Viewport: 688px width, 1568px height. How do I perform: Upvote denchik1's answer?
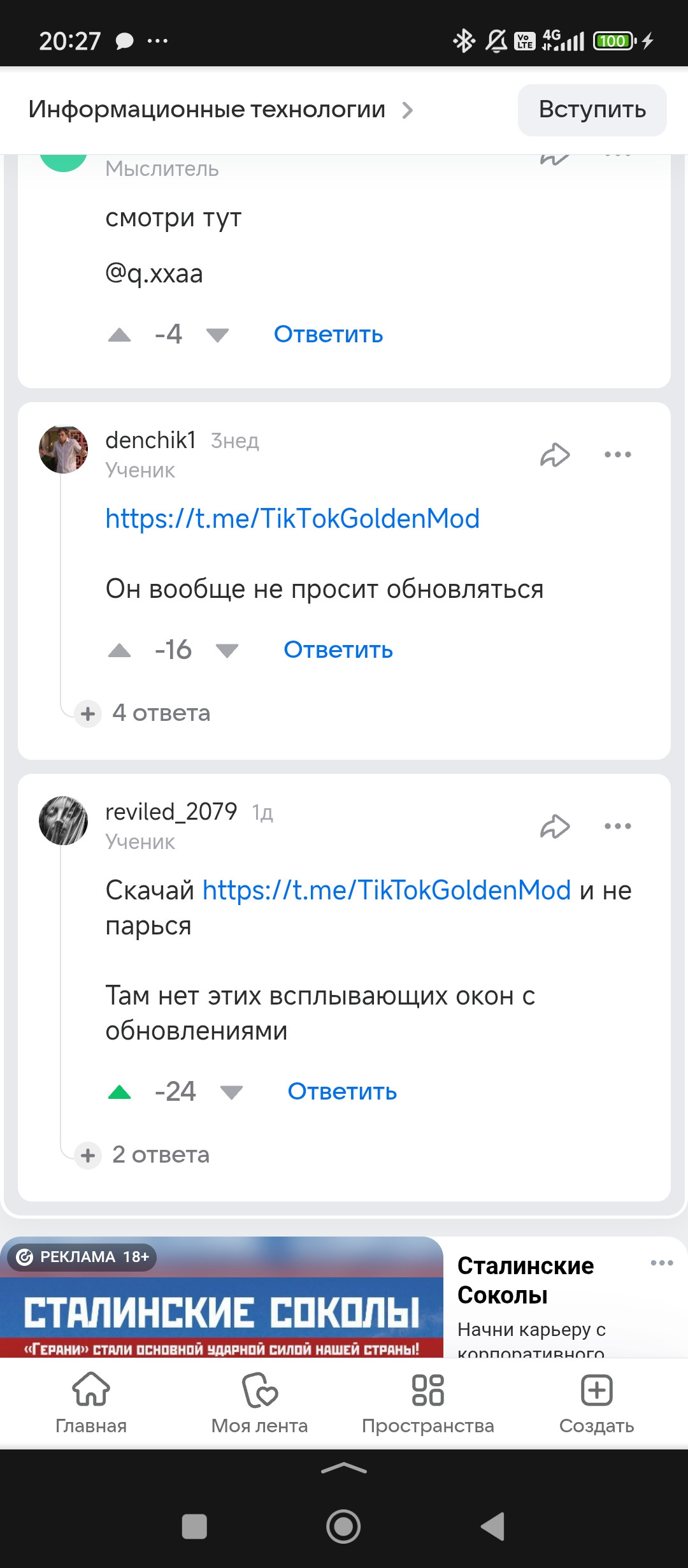coord(120,650)
